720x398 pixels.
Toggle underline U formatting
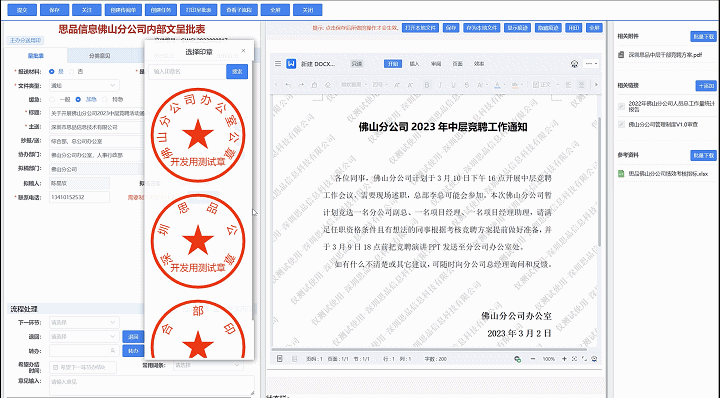tap(453, 85)
